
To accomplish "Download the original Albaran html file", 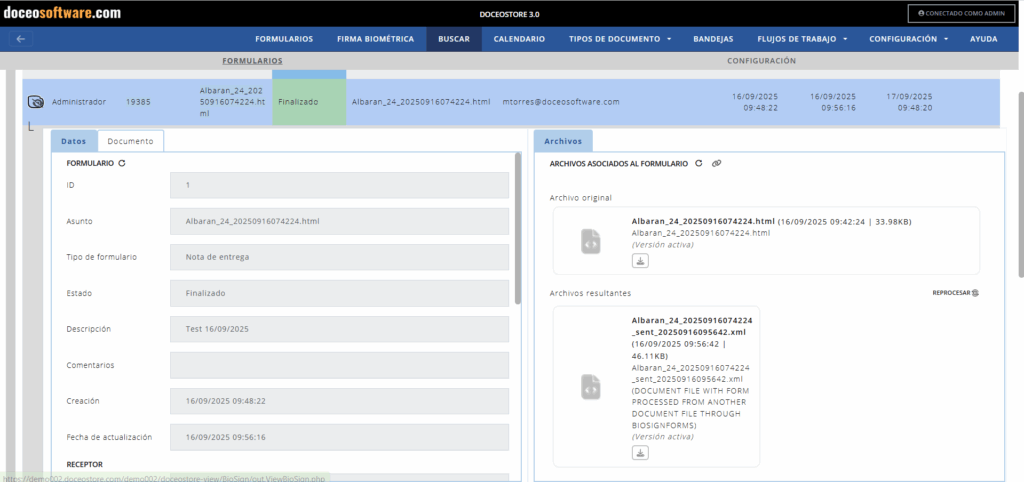I will tap(640, 261).
